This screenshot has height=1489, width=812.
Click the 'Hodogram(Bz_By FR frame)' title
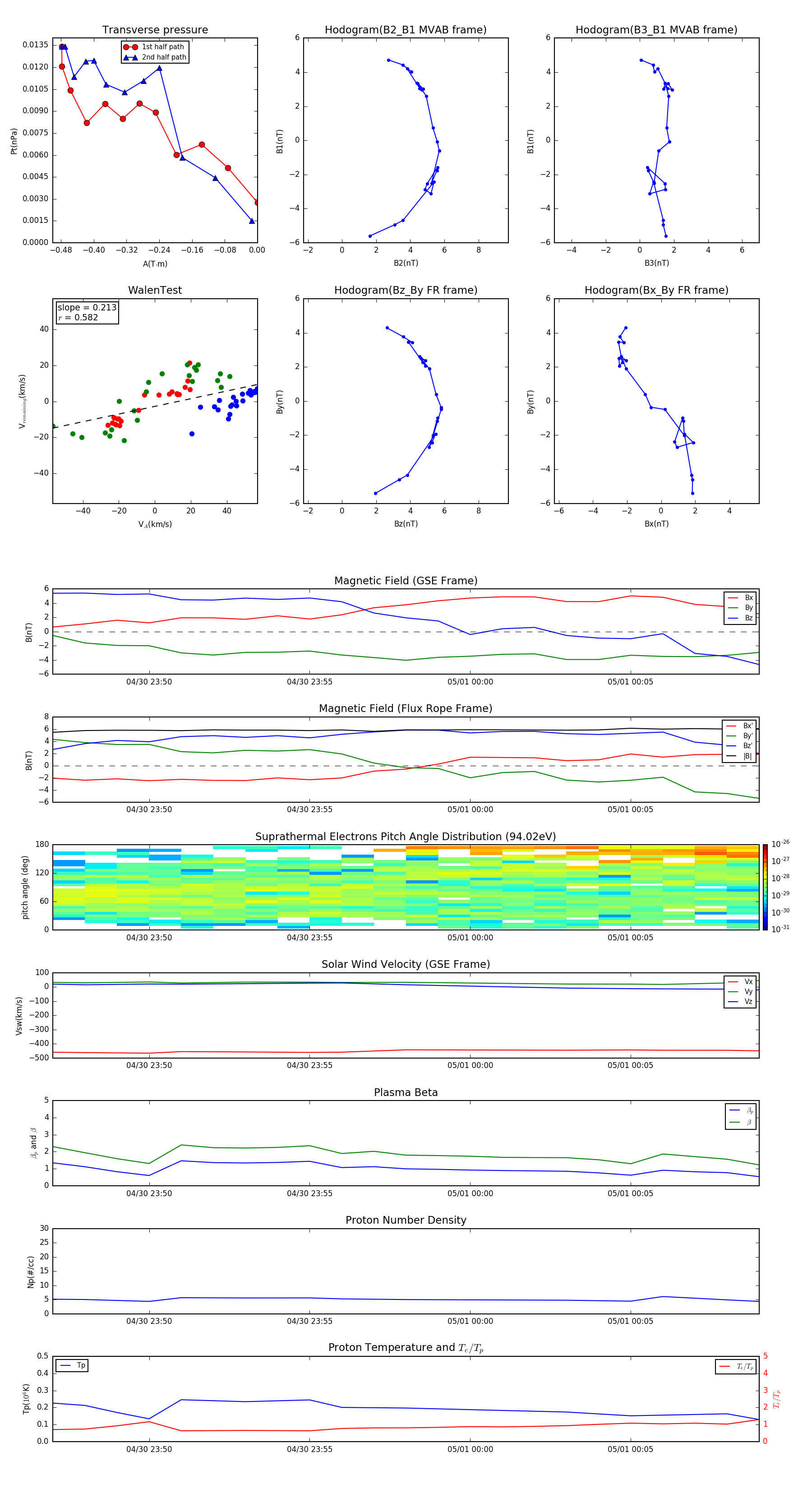[406, 290]
